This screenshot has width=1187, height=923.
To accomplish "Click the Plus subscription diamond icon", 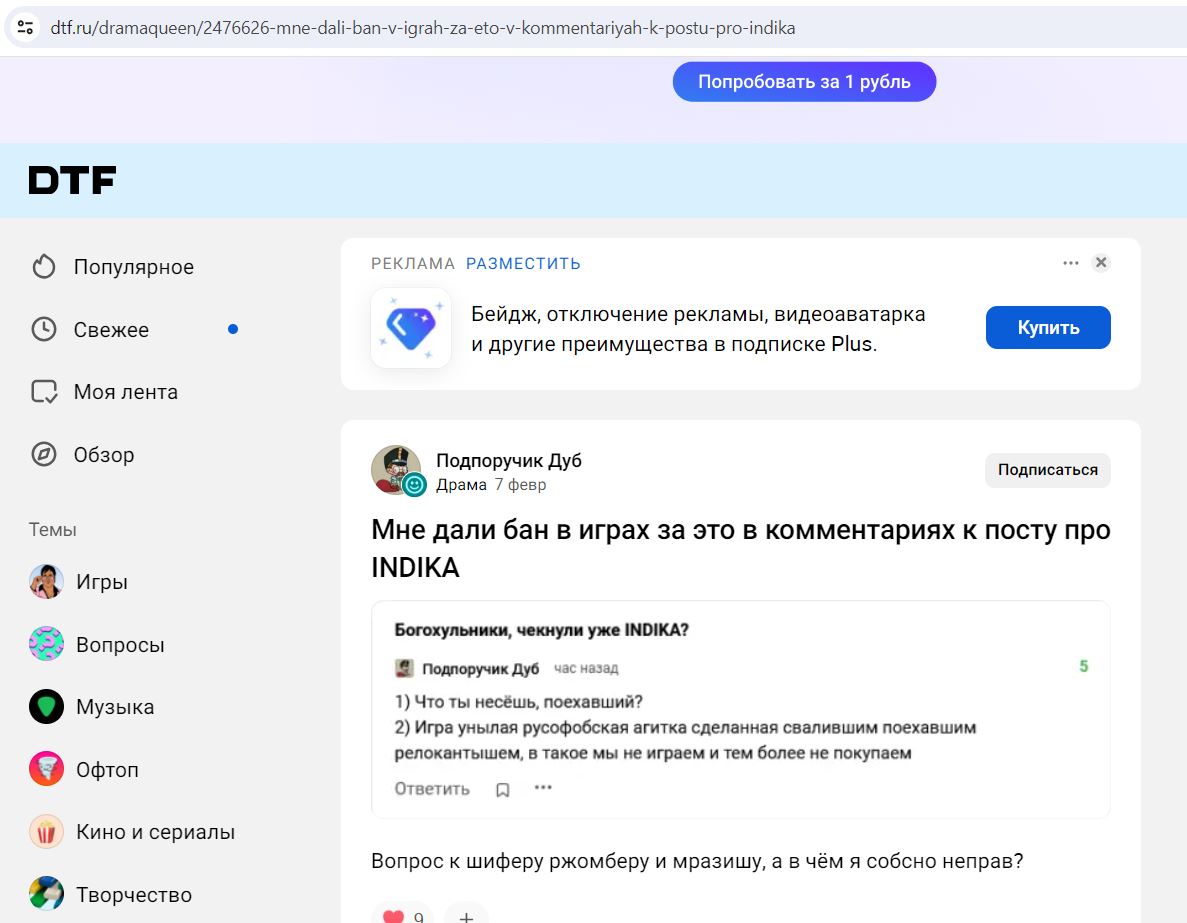I will click(x=411, y=328).
